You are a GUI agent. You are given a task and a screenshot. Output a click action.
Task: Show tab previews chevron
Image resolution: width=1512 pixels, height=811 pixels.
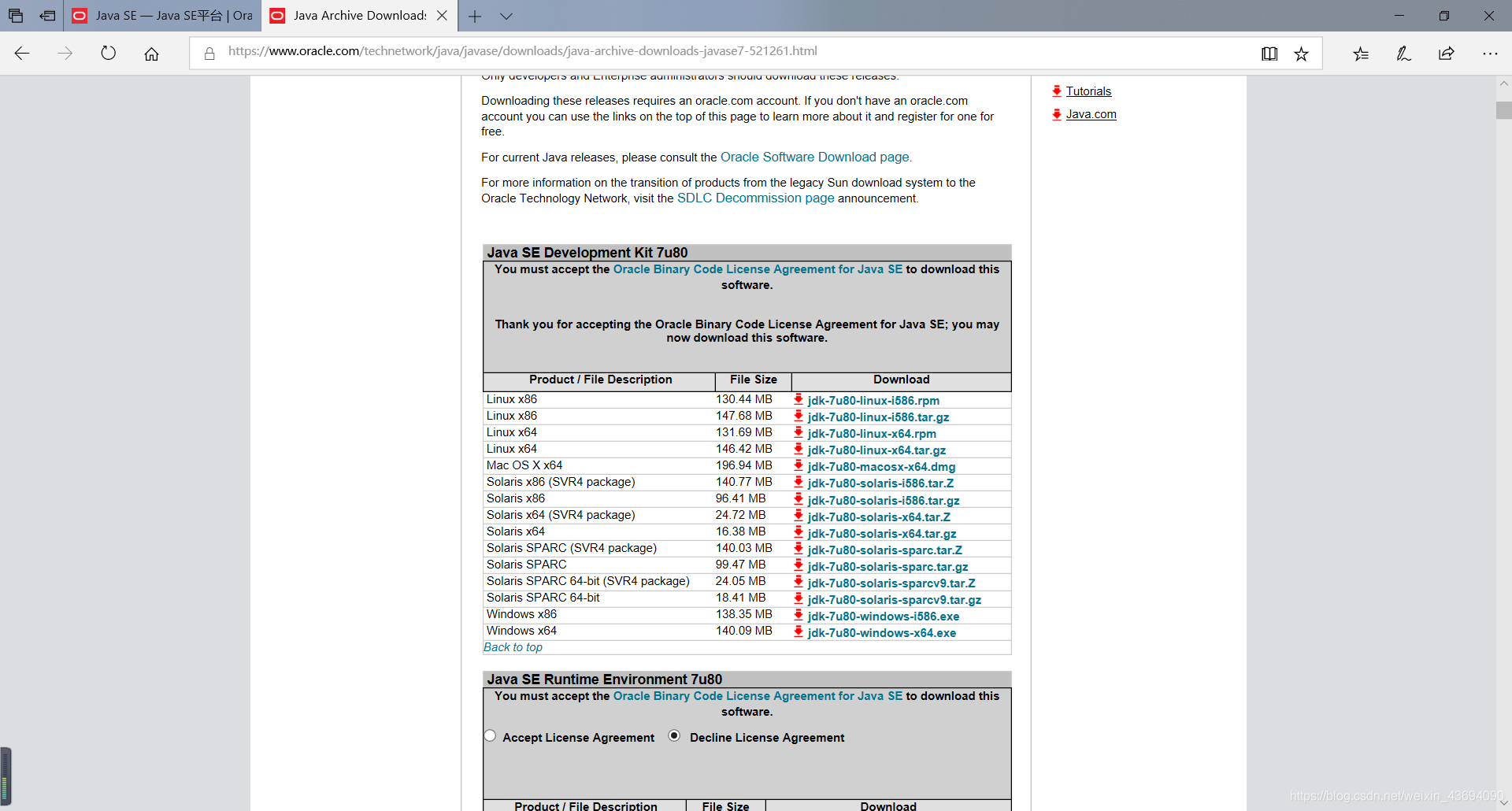pyautogui.click(x=506, y=16)
